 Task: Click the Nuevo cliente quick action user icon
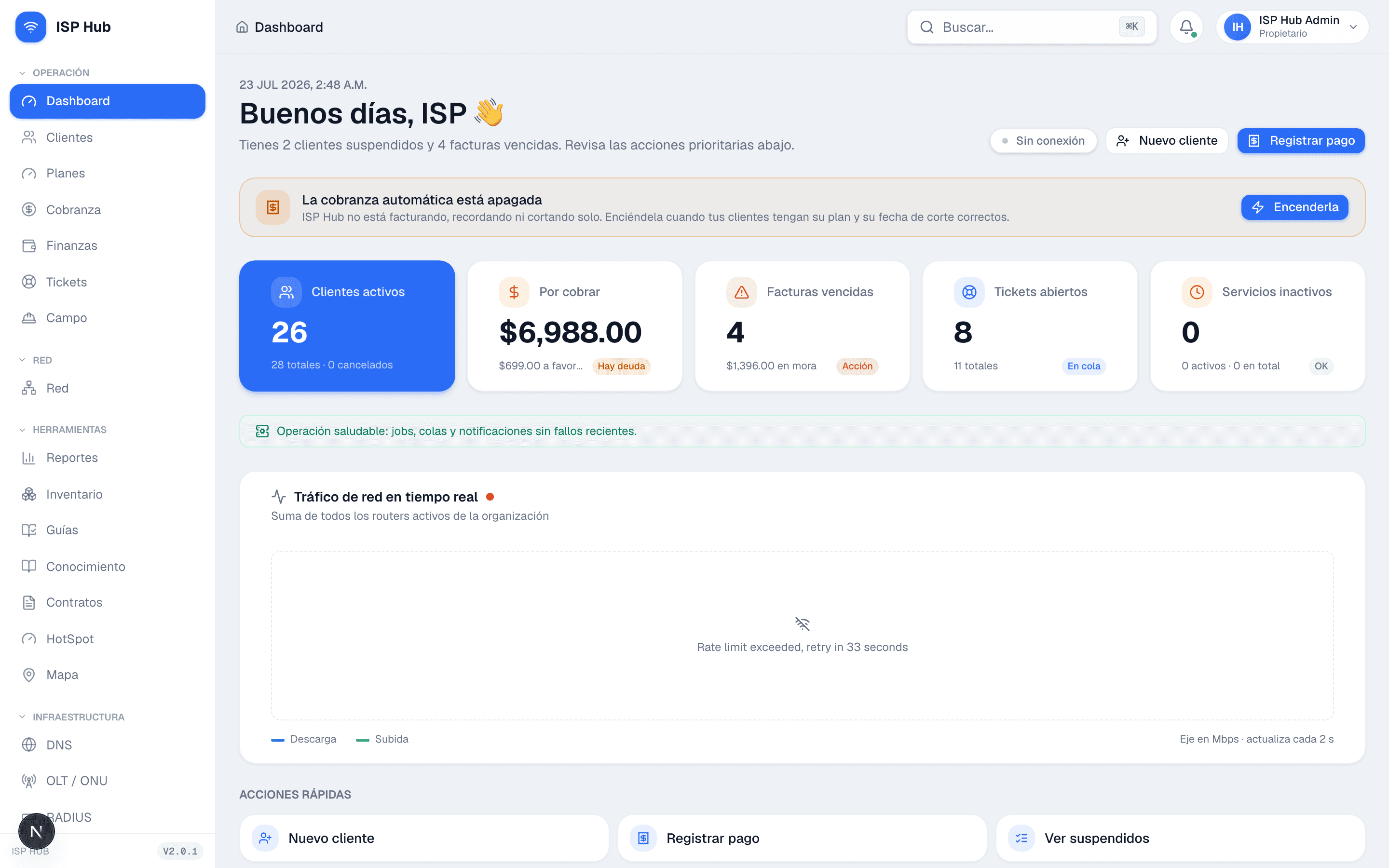click(265, 838)
